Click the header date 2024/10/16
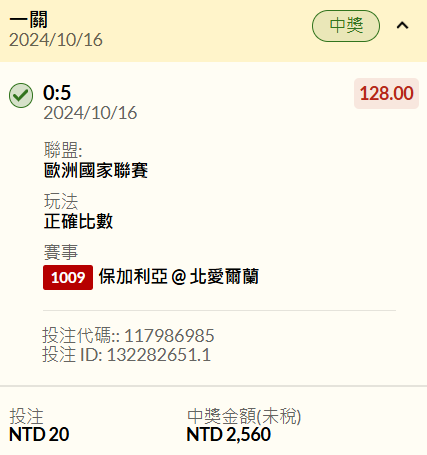 point(56,40)
